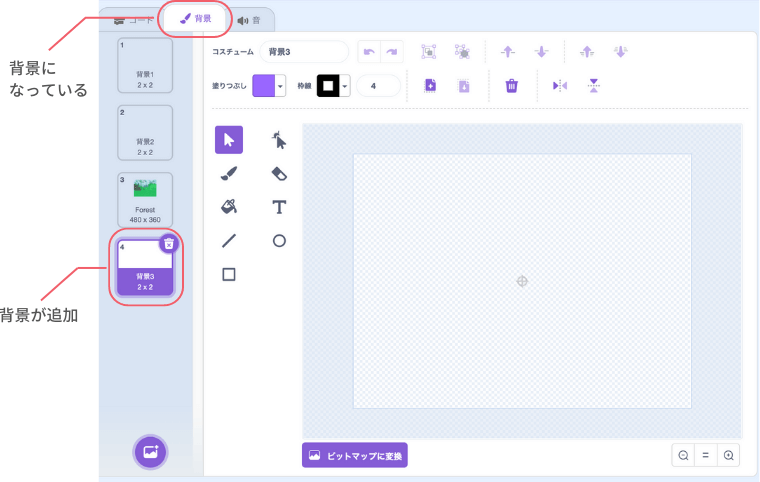760x482 pixels.
Task: Activate the Reshape tool
Action: click(x=279, y=141)
